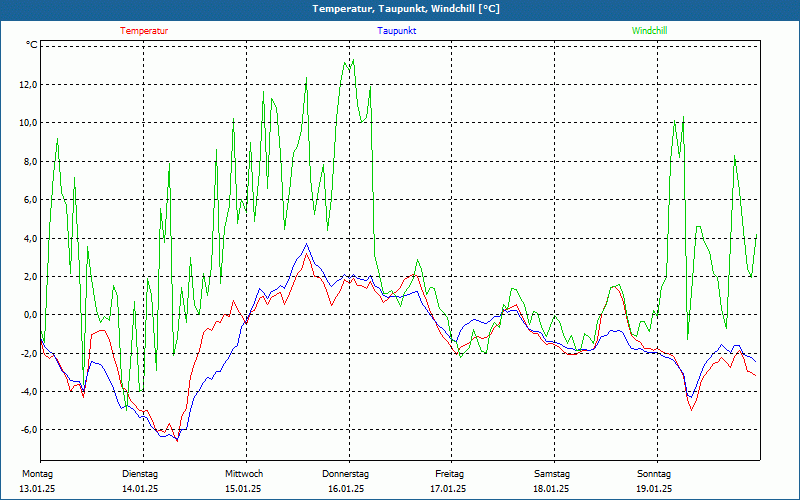Screen dimensions: 800x500
Task: Click the '15.01.25' date label
Action: click(243, 489)
